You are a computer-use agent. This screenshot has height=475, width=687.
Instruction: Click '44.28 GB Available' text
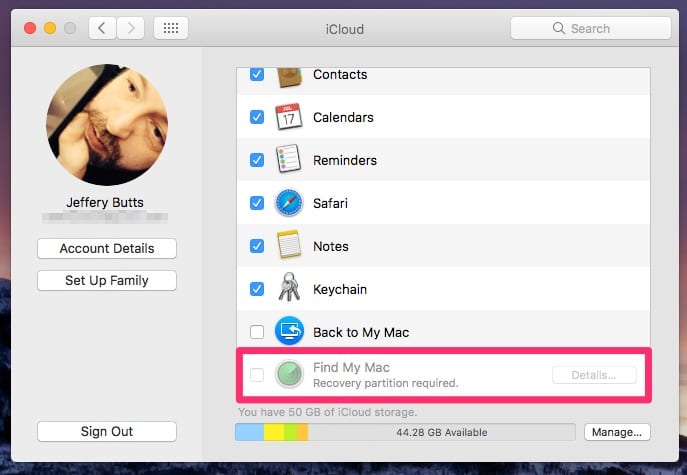[442, 432]
